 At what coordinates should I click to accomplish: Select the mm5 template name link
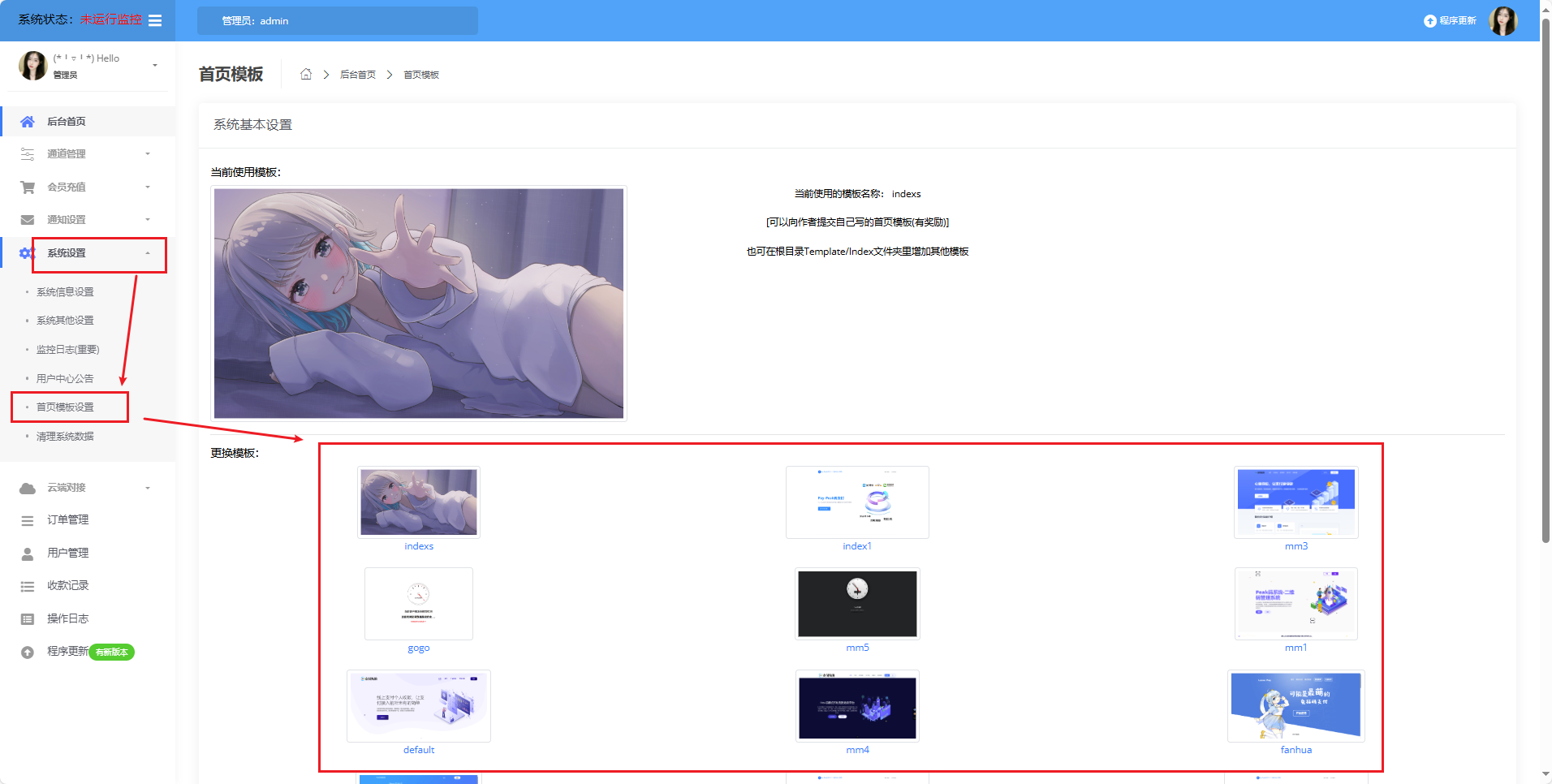tap(857, 648)
